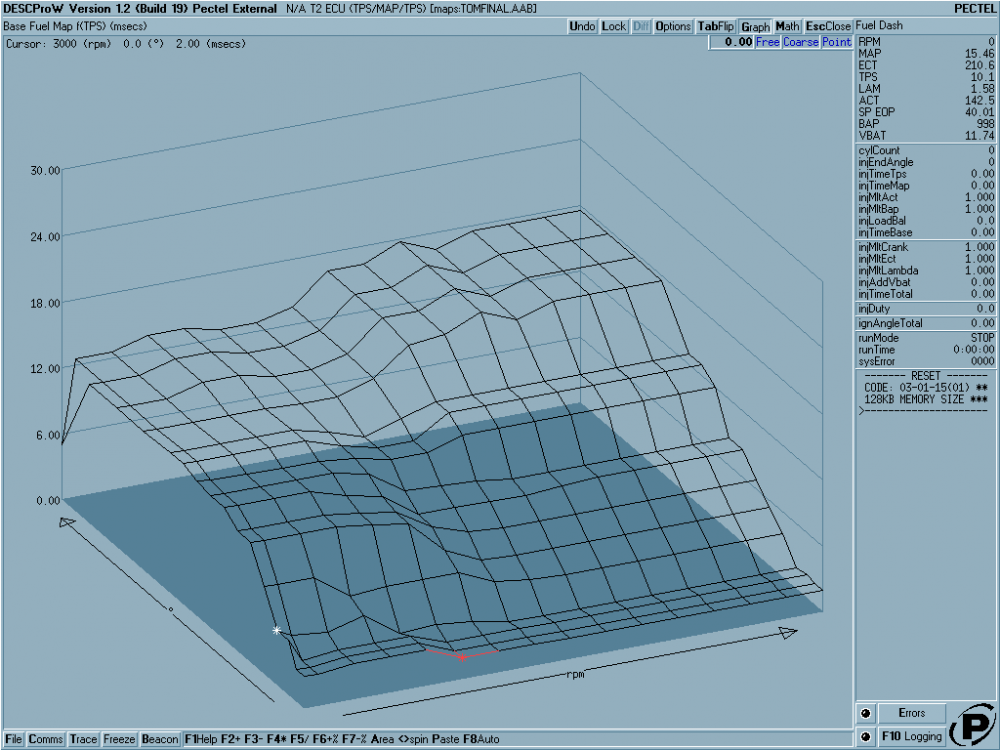Image resolution: width=1000 pixels, height=750 pixels.
Task: Switch cursor stepping to Coarse
Action: (x=800, y=43)
